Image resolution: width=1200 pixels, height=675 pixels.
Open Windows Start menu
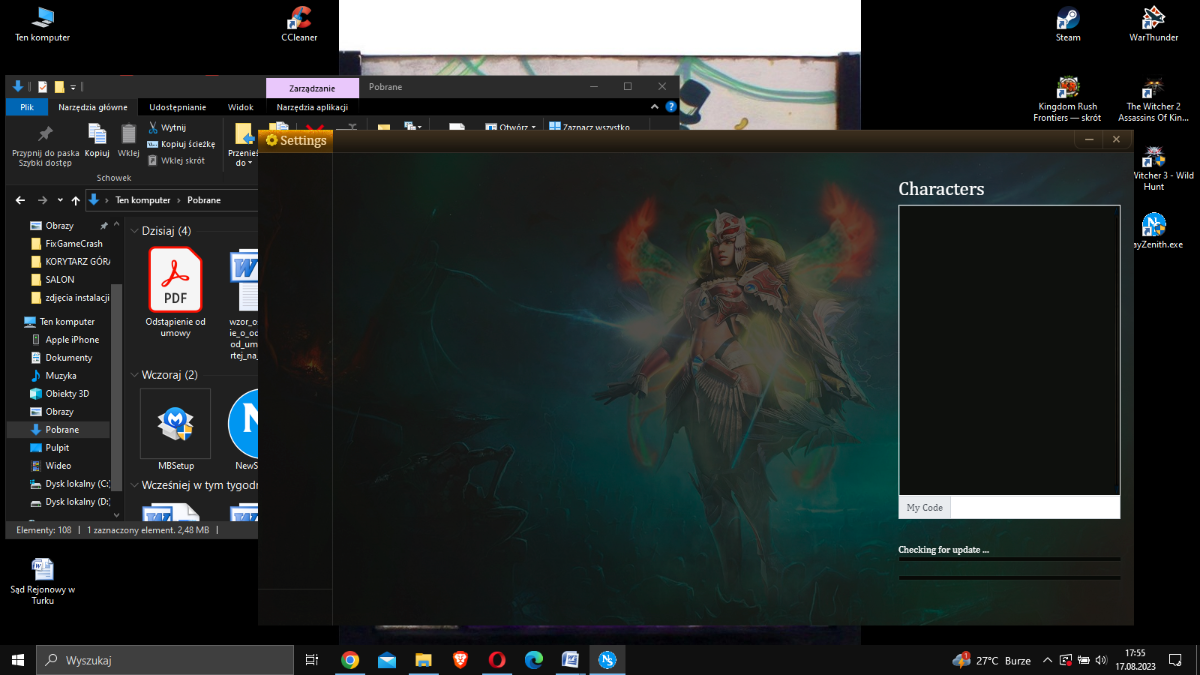pyautogui.click(x=18, y=660)
